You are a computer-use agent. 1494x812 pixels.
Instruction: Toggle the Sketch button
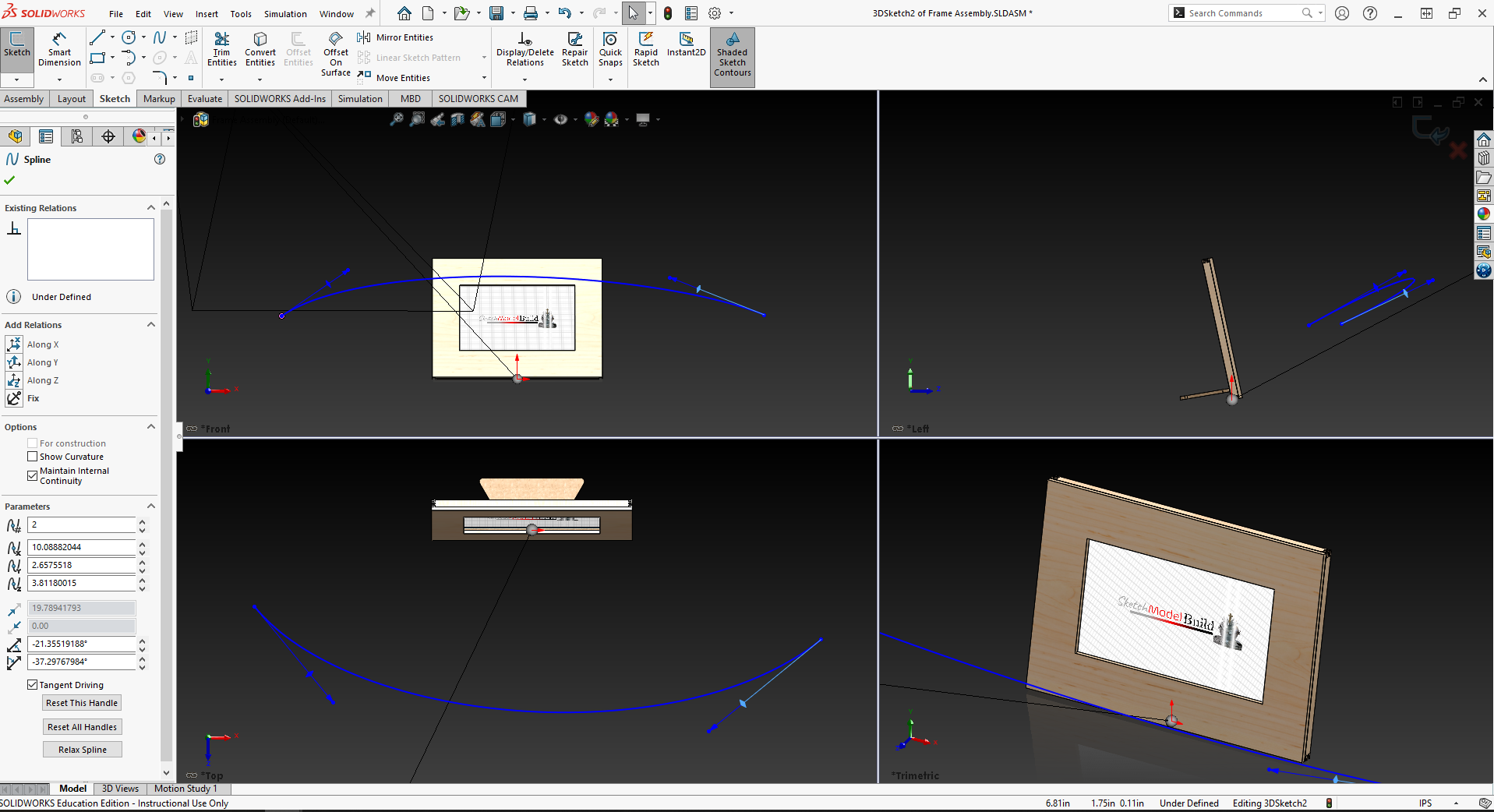[x=16, y=48]
